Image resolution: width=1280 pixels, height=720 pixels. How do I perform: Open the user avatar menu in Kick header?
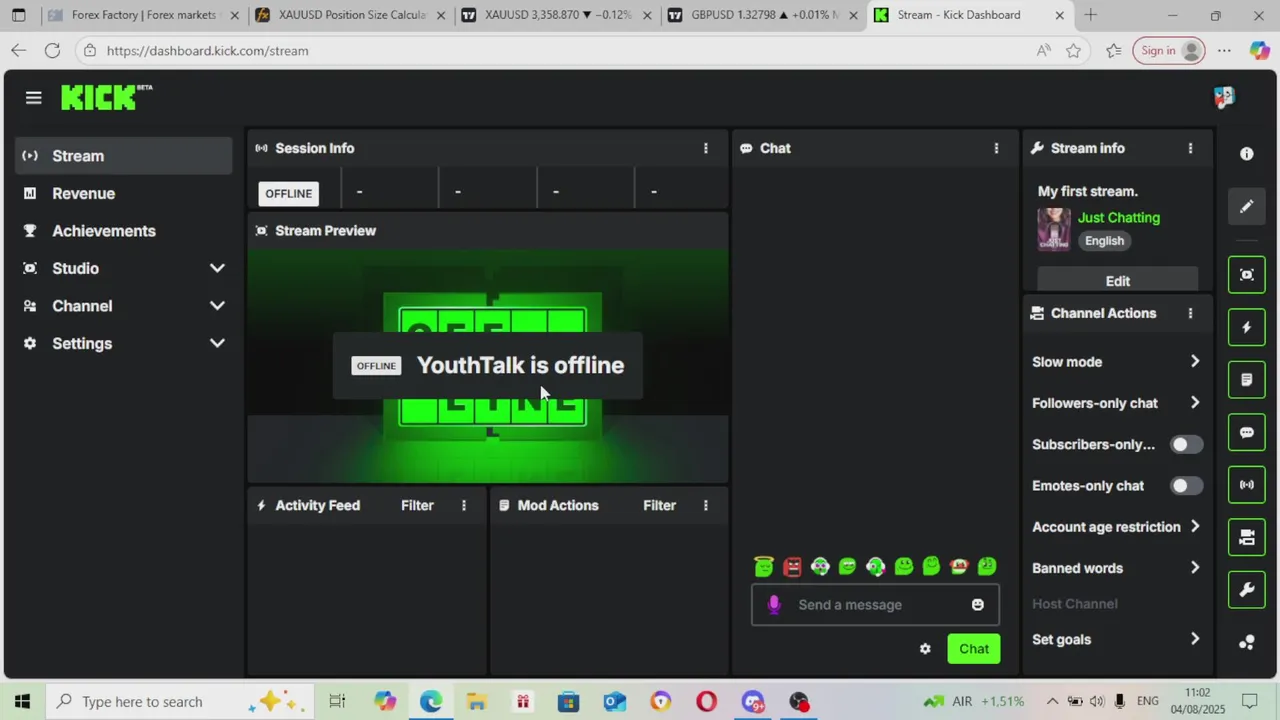(x=1224, y=97)
